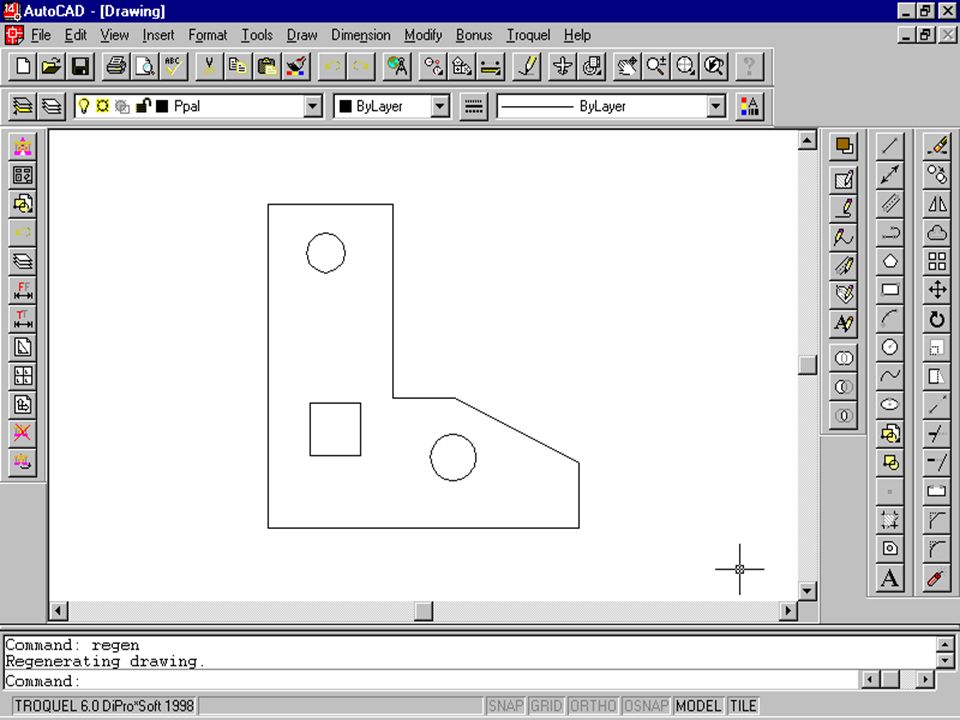Save the drawing with the floppy disk icon
The width and height of the screenshot is (960, 720).
pyautogui.click(x=80, y=66)
